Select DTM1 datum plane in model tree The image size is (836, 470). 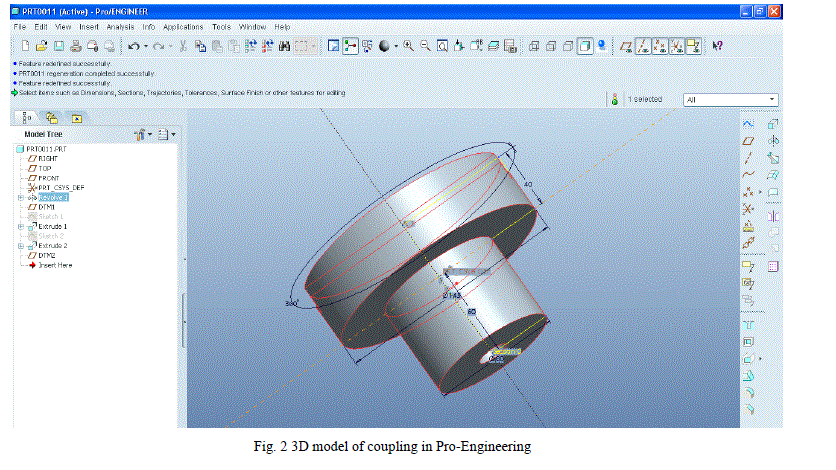point(46,207)
